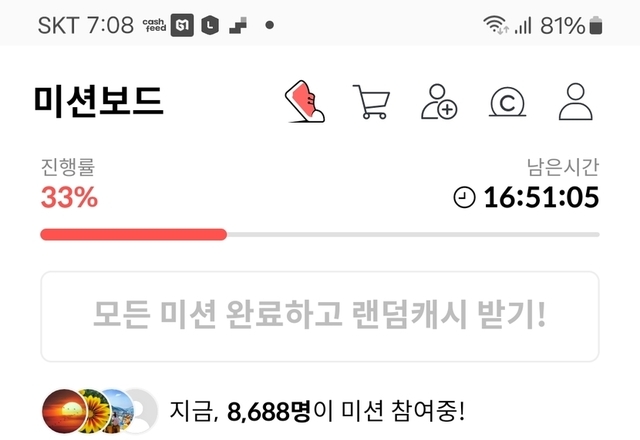Tap the hexagon L notification icon
640x440 pixels.
click(x=210, y=25)
